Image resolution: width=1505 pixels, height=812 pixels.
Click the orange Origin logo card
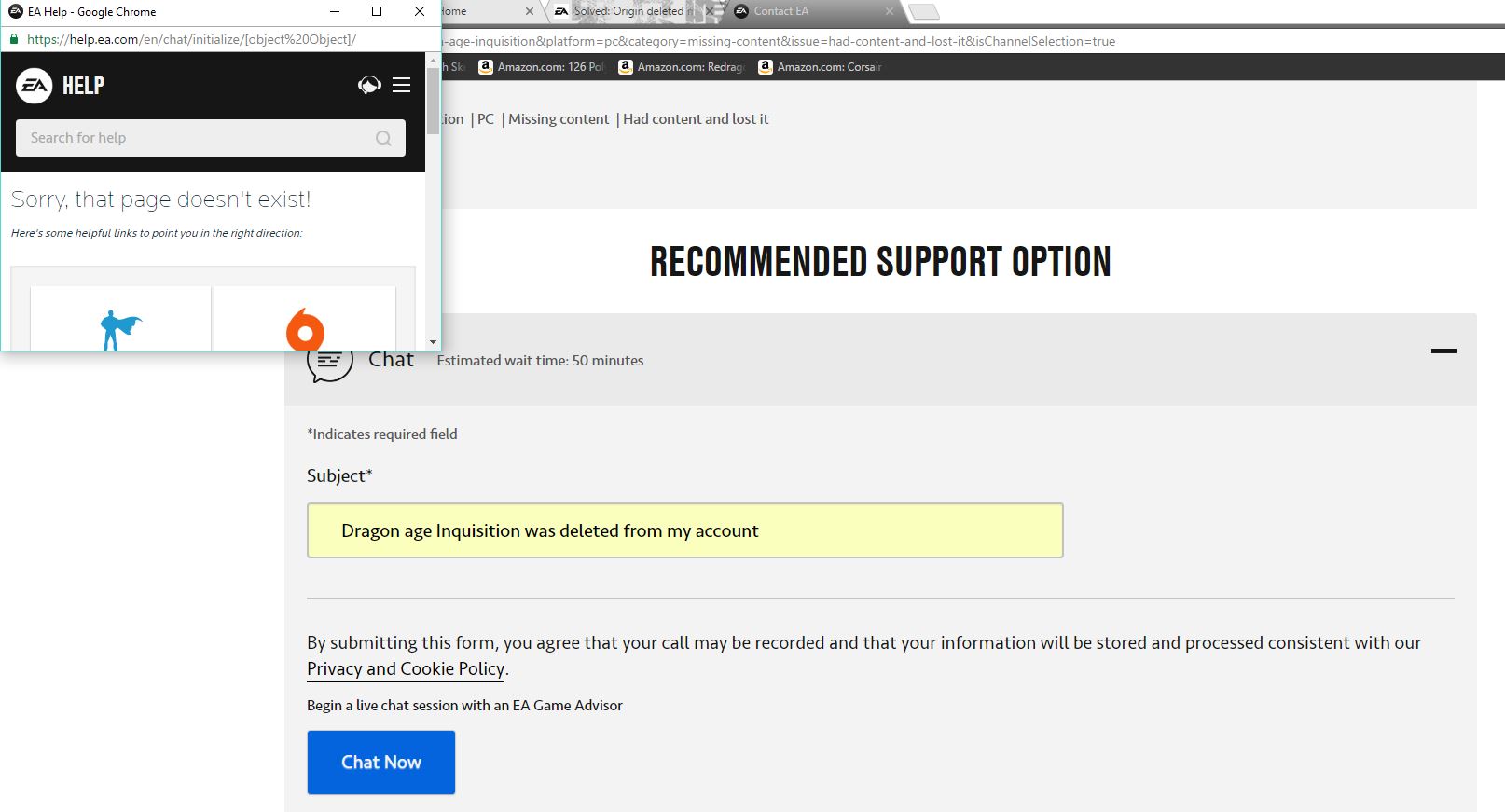pos(305,319)
